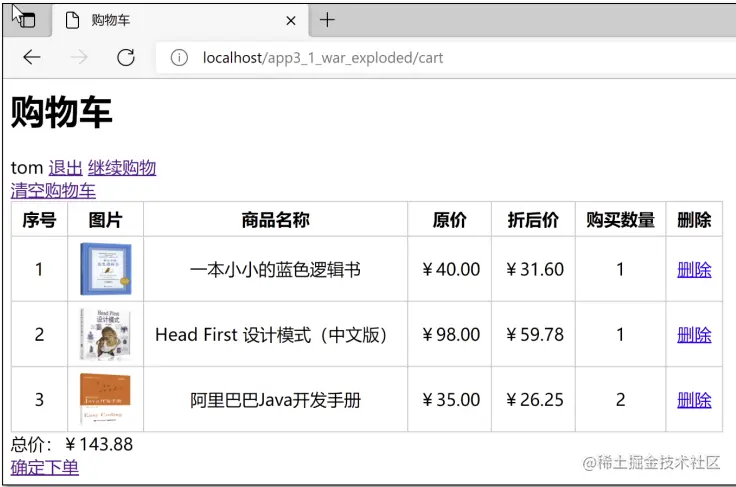
Task: Click the 清空购物车 link
Action: 53,191
